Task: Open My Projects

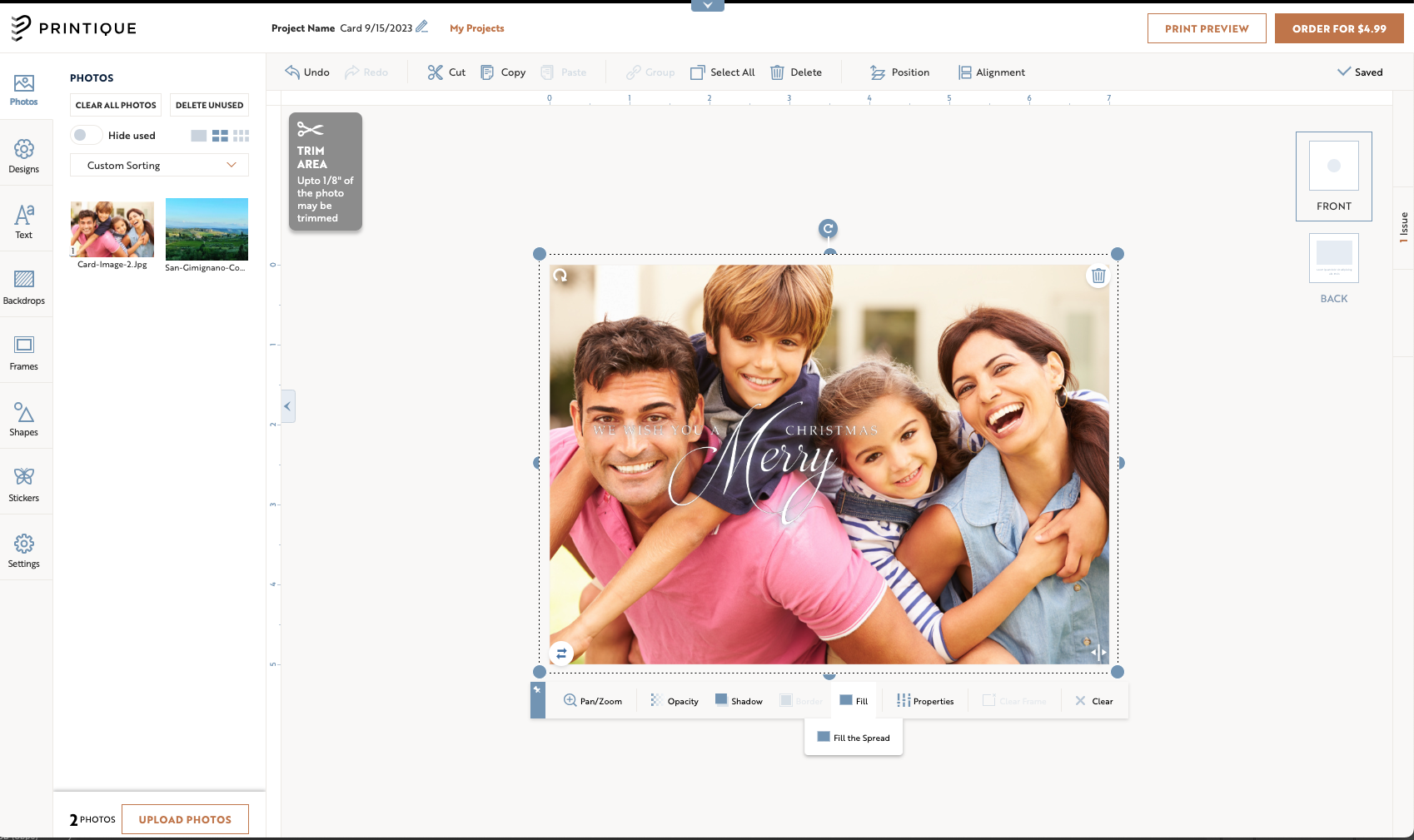Action: click(x=477, y=27)
